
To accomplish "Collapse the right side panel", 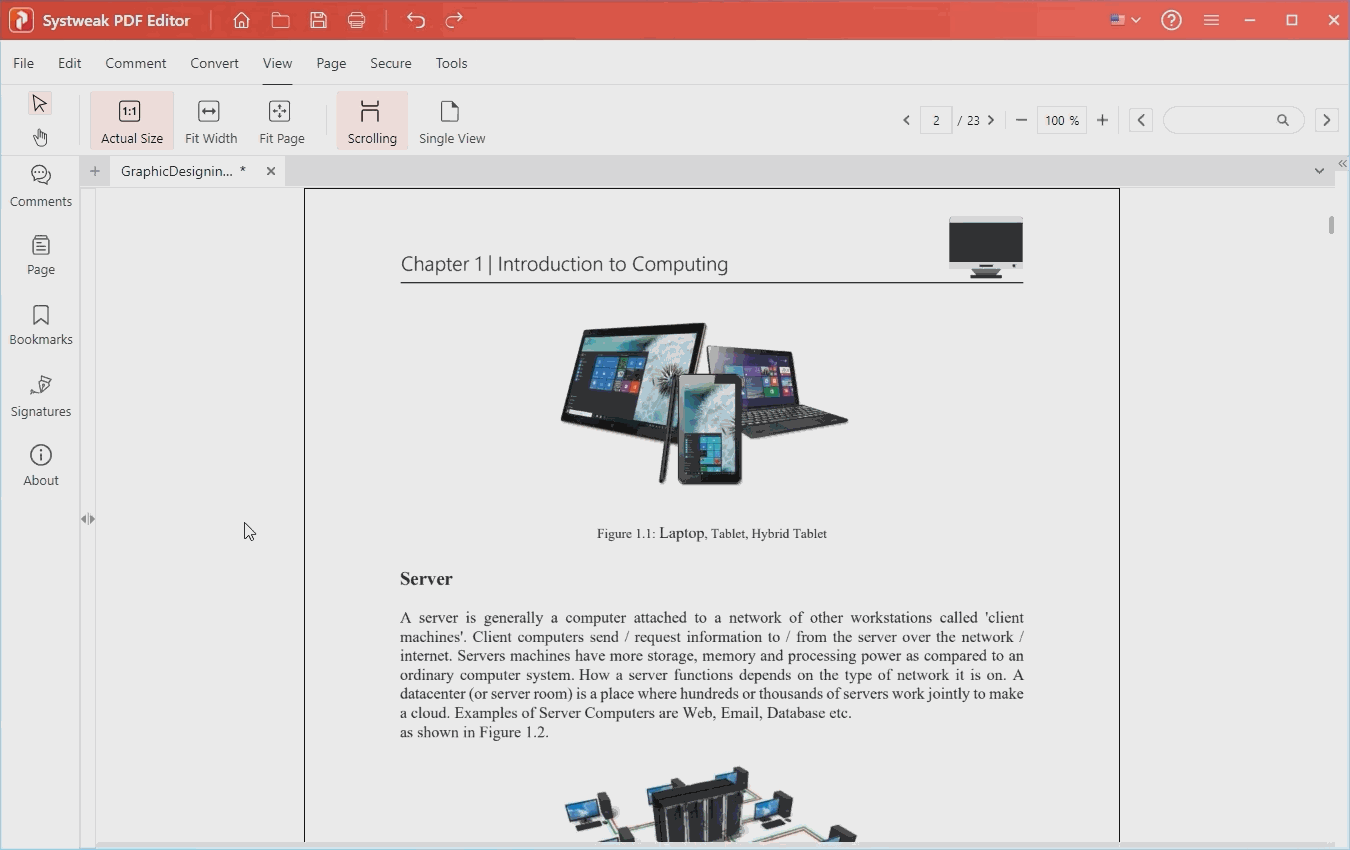I will [x=1342, y=163].
